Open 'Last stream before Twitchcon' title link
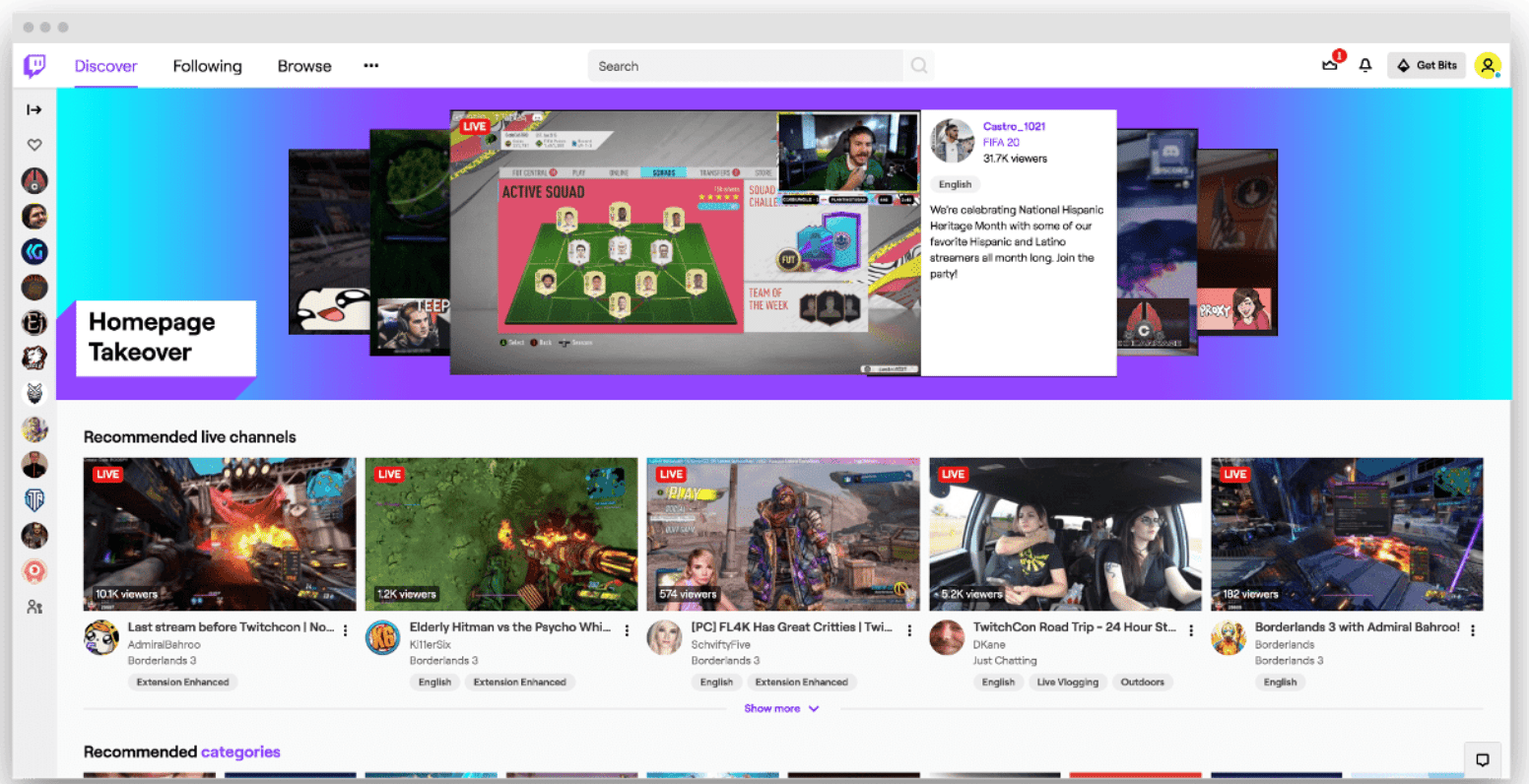 [231, 627]
